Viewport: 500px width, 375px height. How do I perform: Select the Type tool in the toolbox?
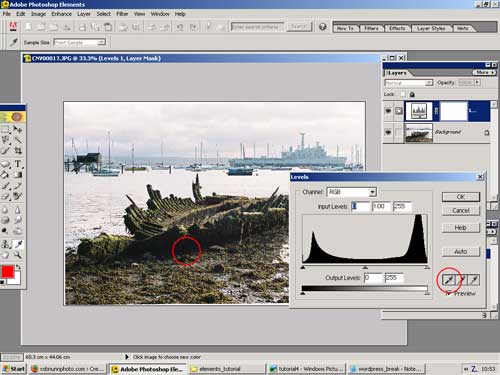click(x=18, y=164)
